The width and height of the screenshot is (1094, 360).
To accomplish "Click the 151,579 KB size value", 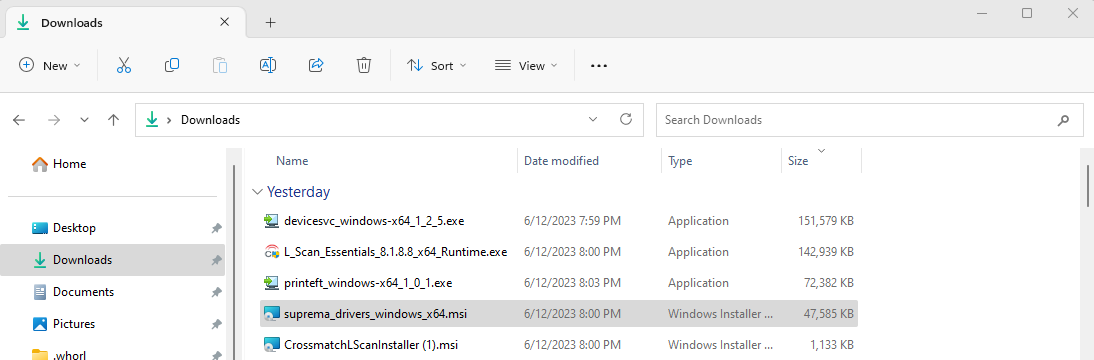I will tap(825, 221).
